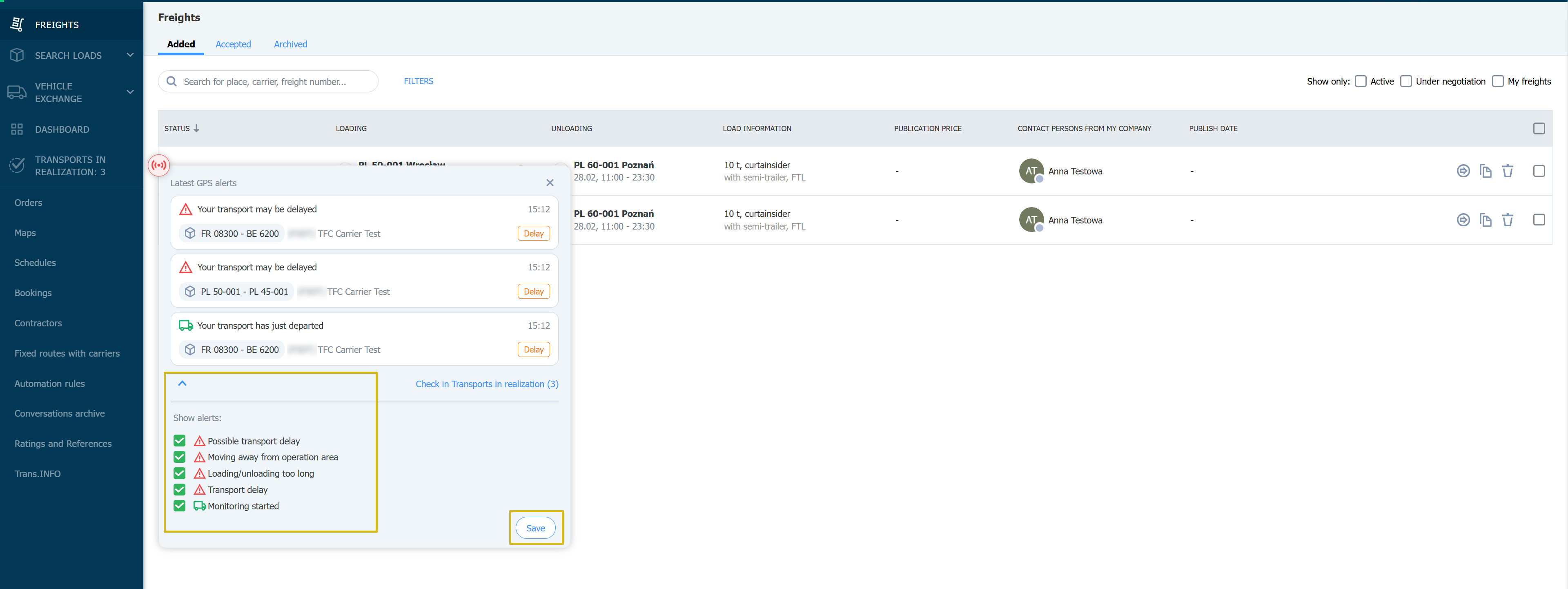Click the publish icon in first freight row
The image size is (1568, 589).
(1463, 171)
